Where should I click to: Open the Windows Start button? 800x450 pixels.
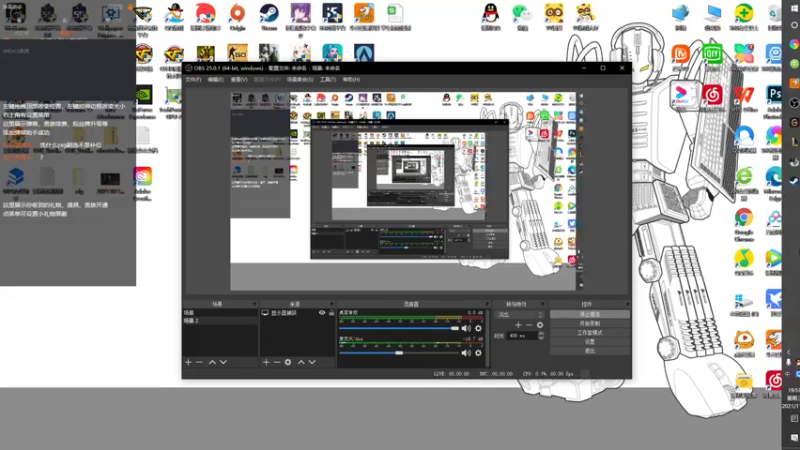pyautogui.click(x=794, y=8)
